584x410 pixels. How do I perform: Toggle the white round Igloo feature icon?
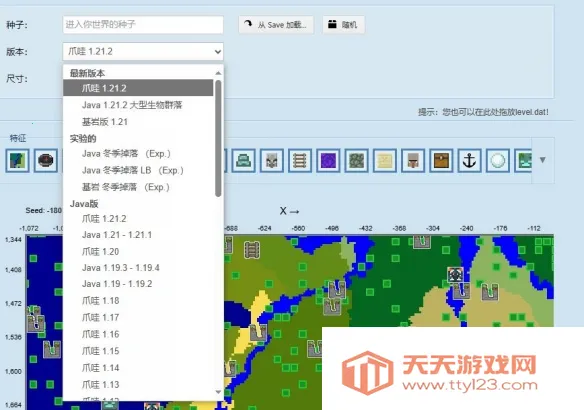[498, 160]
